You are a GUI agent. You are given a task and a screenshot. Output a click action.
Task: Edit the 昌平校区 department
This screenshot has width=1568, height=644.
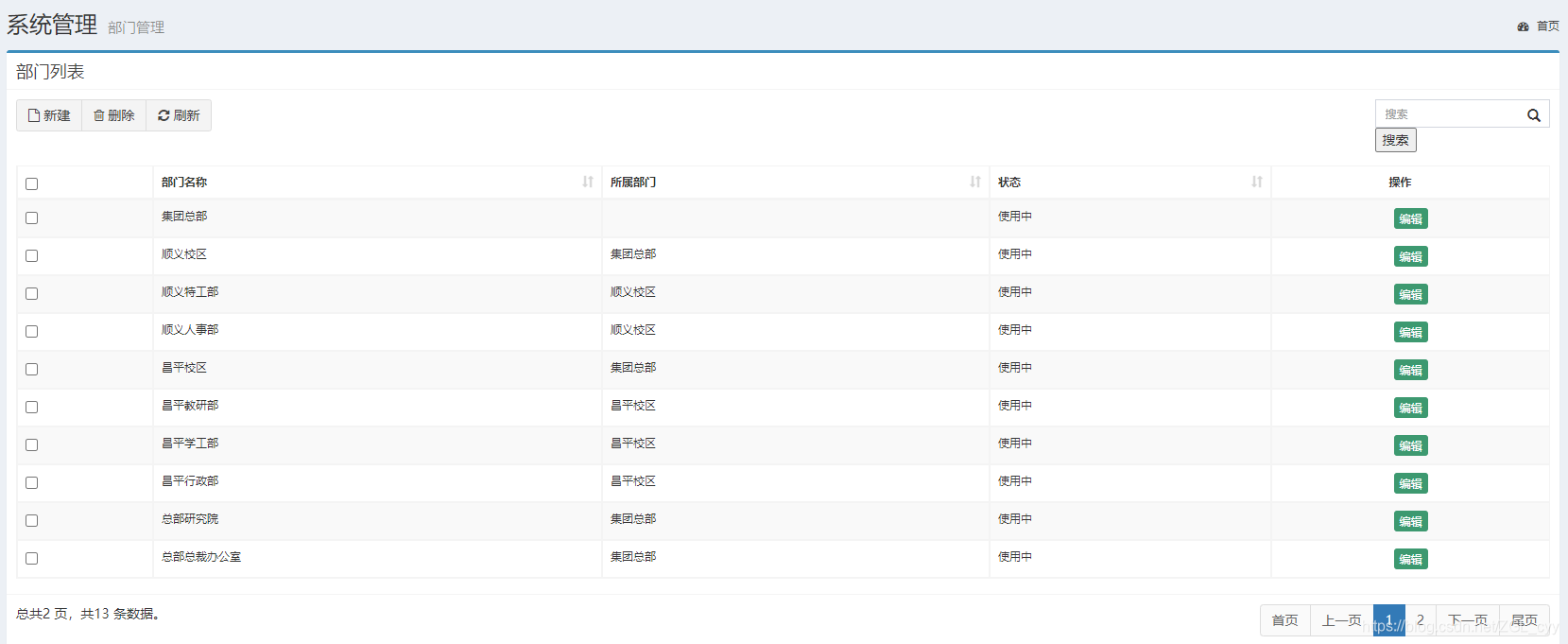[1410, 370]
